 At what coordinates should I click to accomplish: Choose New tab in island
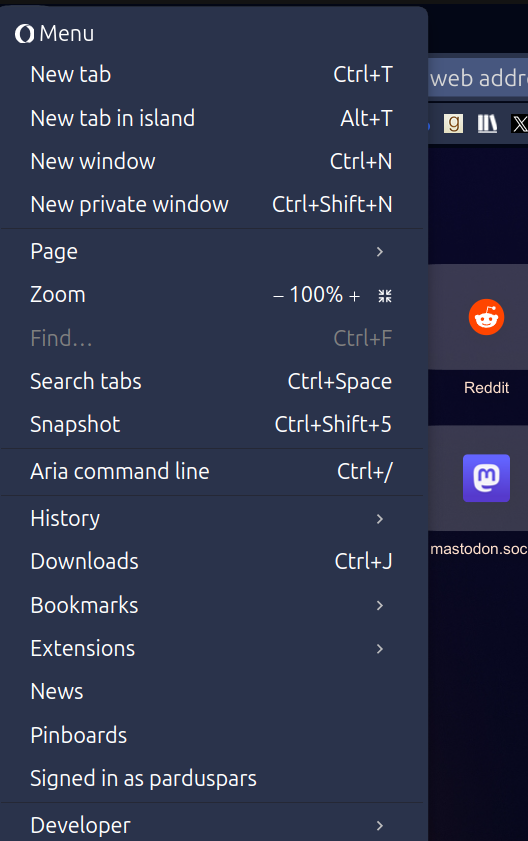pos(212,118)
